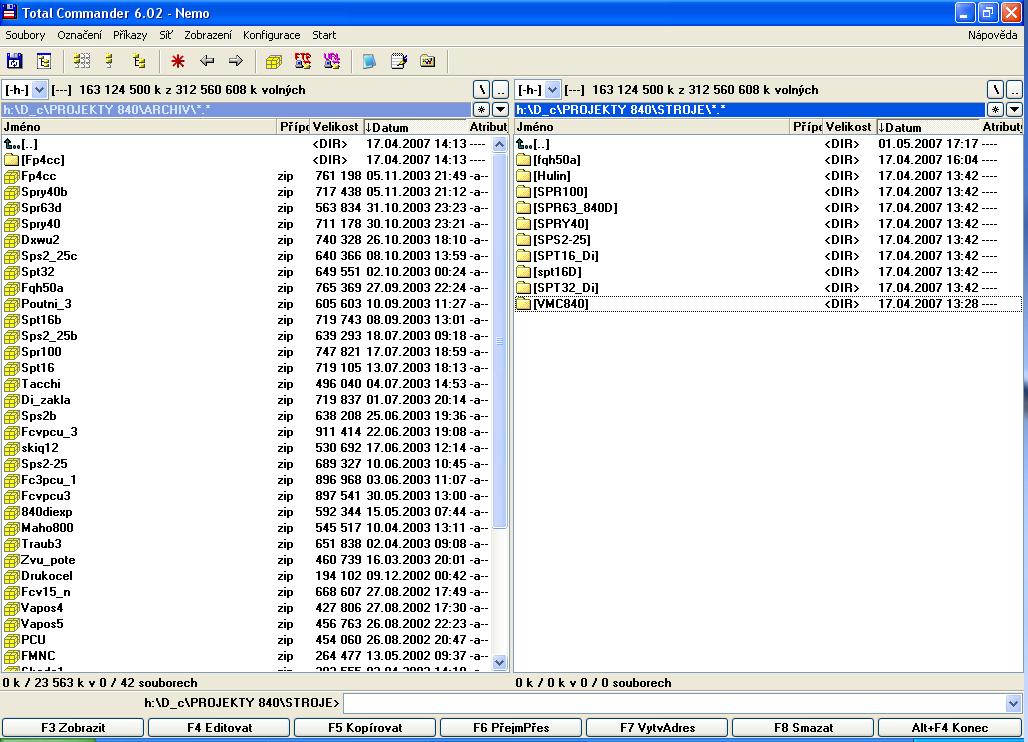This screenshot has height=742, width=1028.
Task: Click the left panel root directory backslash button
Action: 481,90
